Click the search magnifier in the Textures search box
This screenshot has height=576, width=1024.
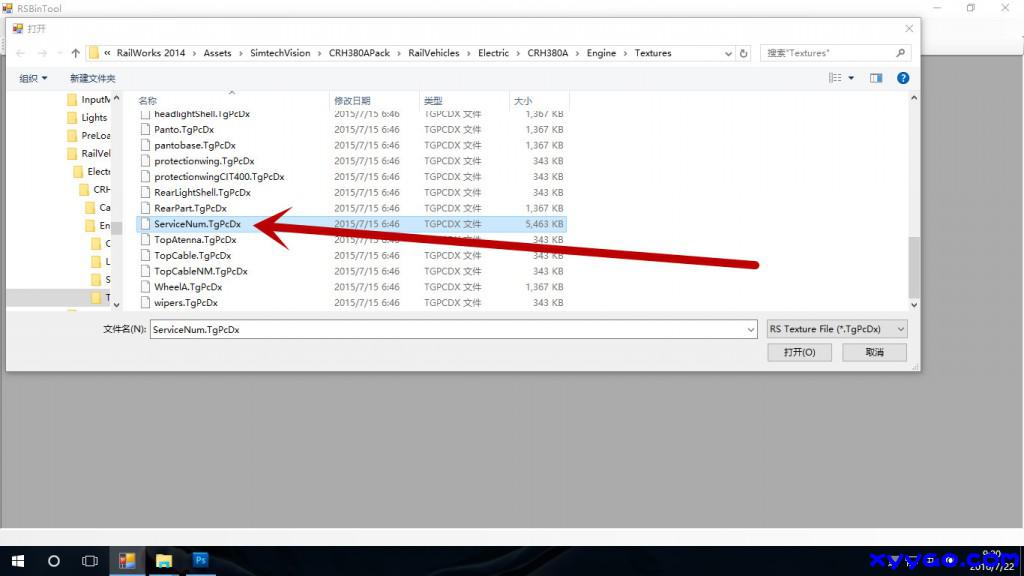[900, 53]
